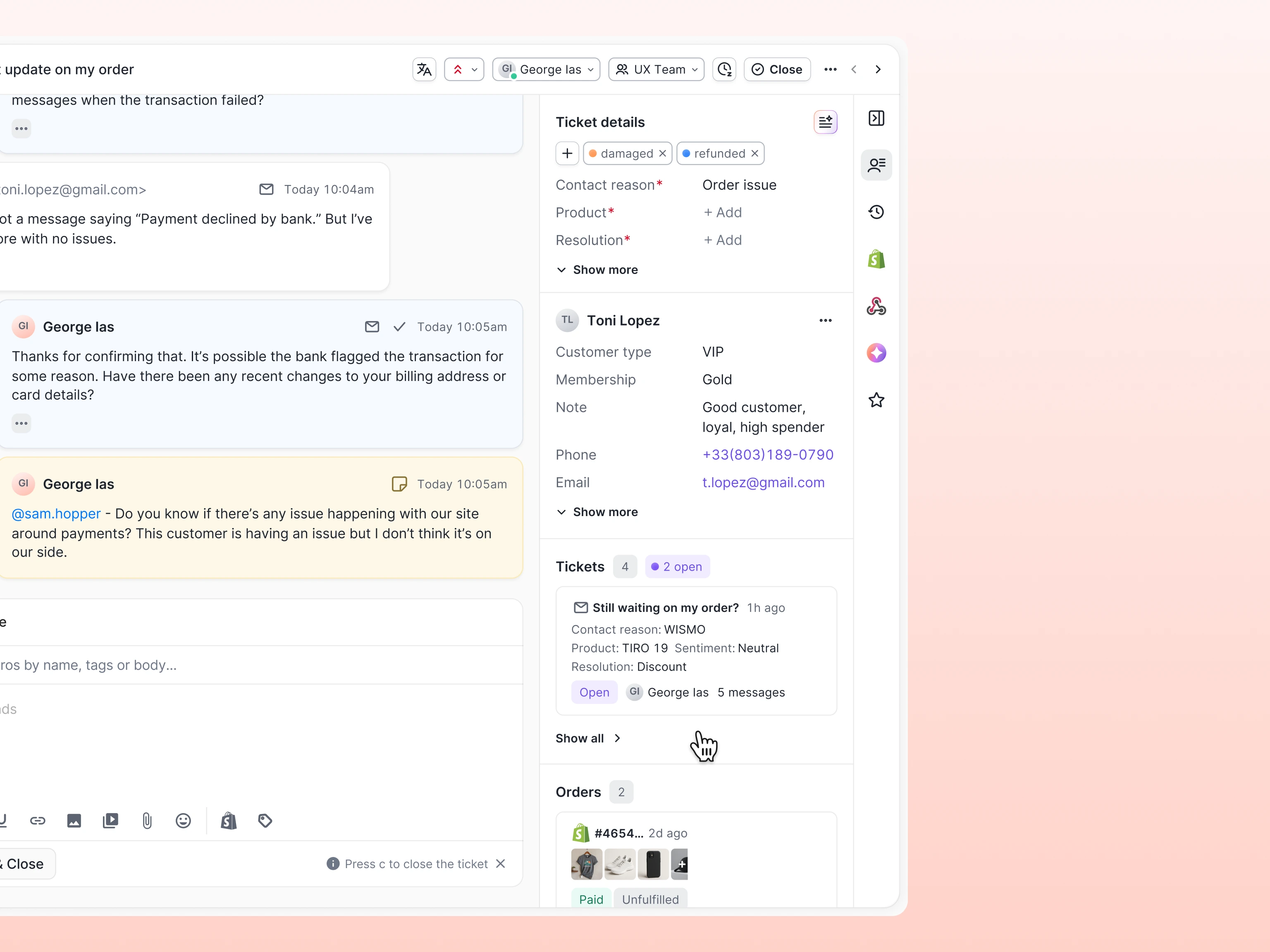Screen dimensions: 1270x952
Task: Open the star favorites sidebar tab
Action: [x=876, y=400]
